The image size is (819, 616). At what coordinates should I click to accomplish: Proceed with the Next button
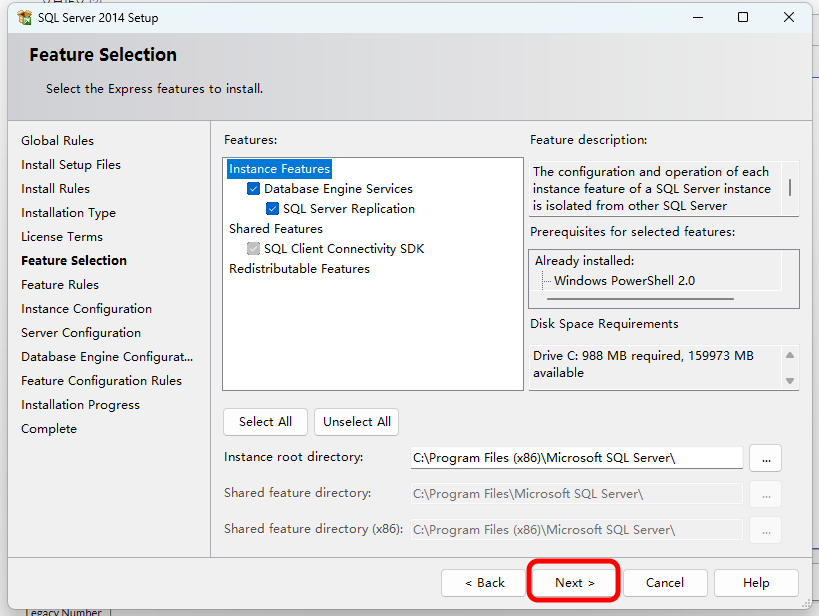[x=574, y=583]
